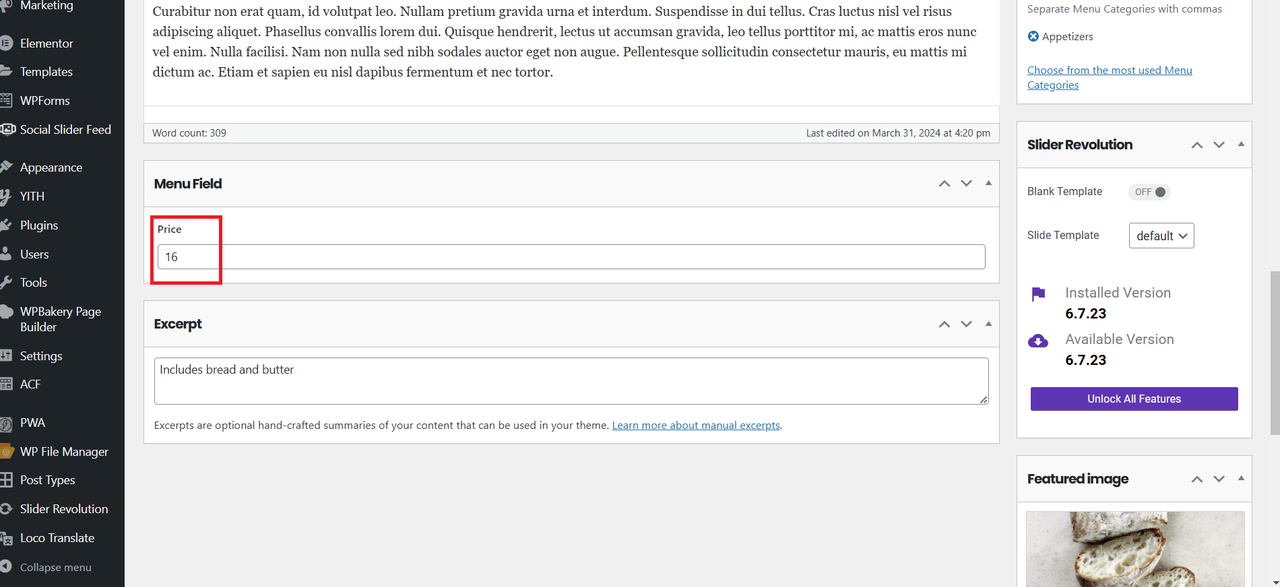Collapse the Slider Revolution panel

[x=1241, y=145]
